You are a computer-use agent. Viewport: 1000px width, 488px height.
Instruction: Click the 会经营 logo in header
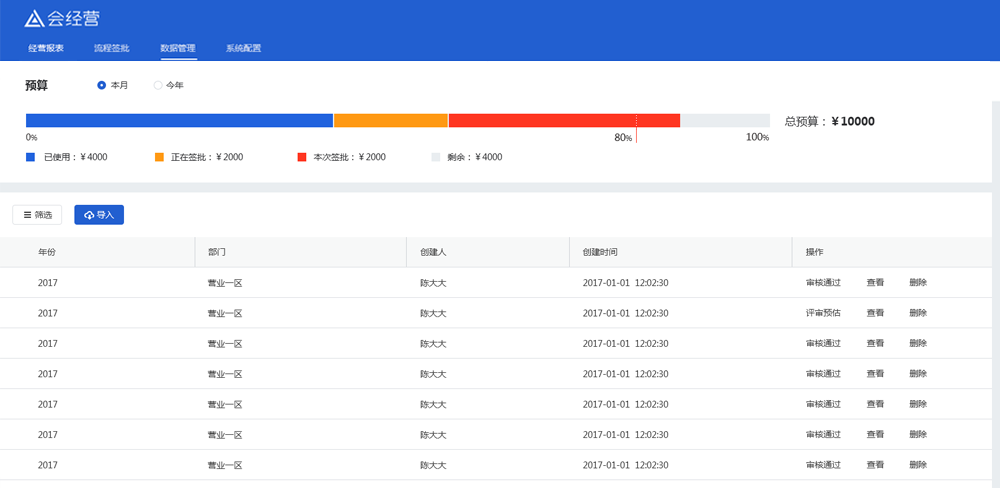click(x=62, y=19)
